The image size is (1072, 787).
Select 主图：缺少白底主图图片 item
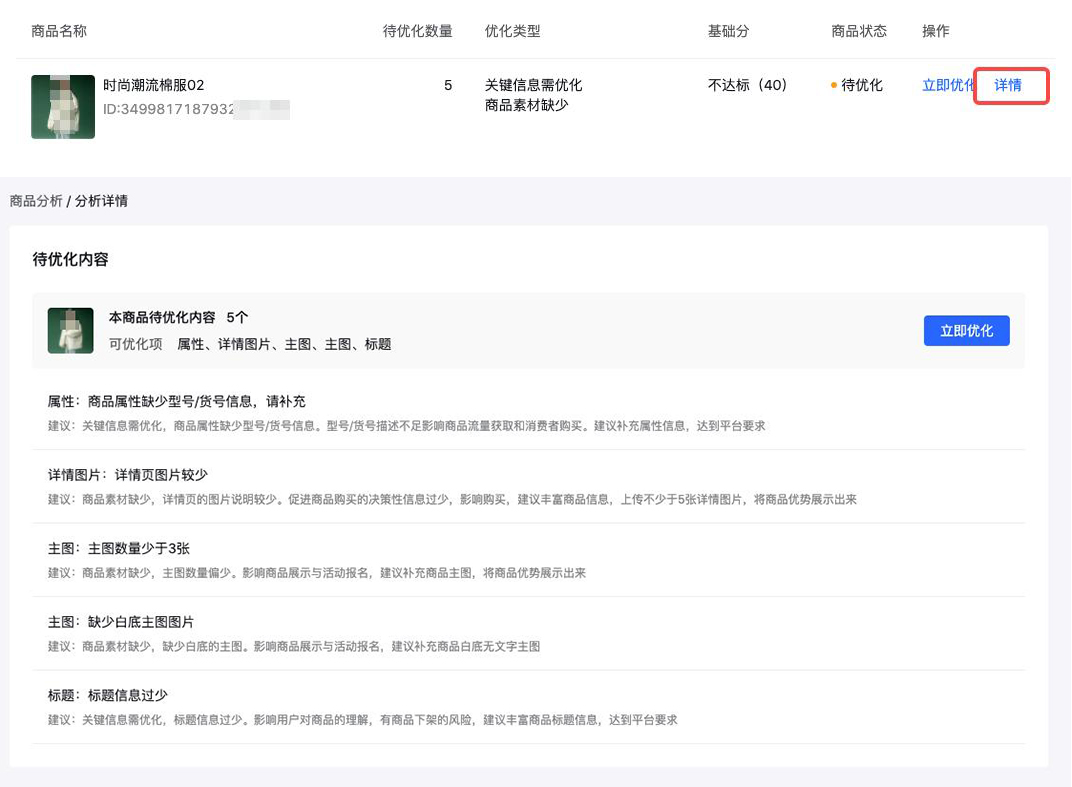121,622
